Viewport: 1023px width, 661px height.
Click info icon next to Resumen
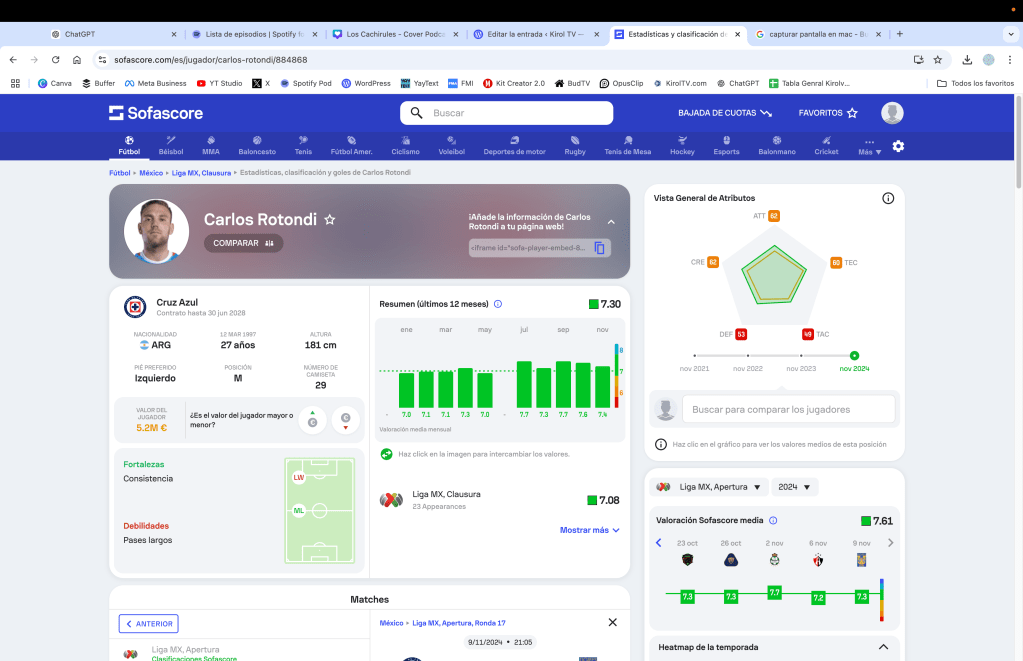click(x=498, y=304)
